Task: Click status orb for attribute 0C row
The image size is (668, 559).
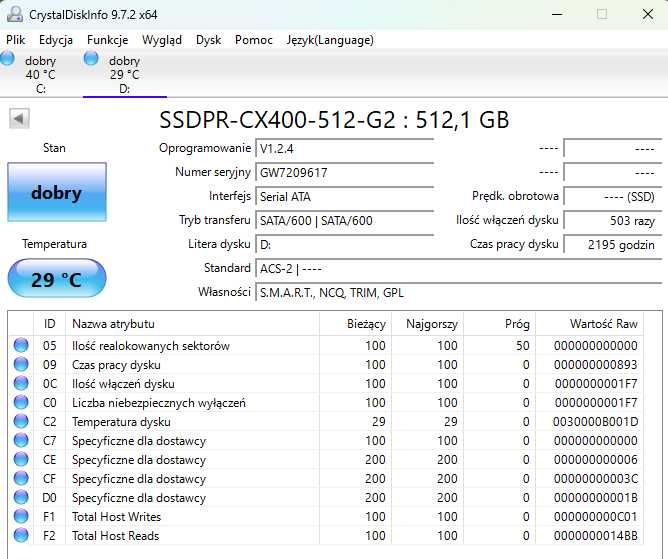Action: pos(21,383)
